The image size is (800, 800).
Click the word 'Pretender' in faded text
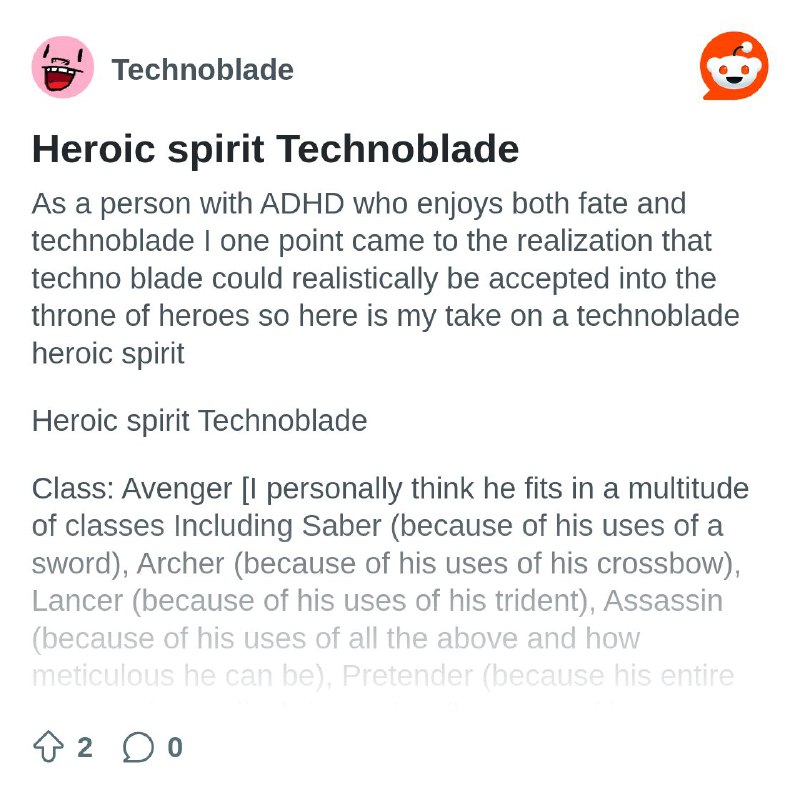coord(407,676)
